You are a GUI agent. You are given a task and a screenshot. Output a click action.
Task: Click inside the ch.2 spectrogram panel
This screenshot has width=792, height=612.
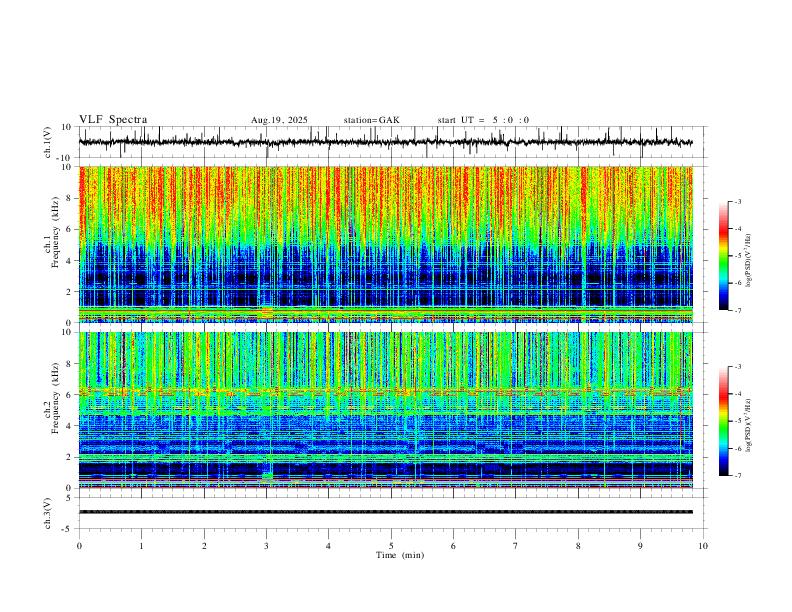(x=385, y=410)
